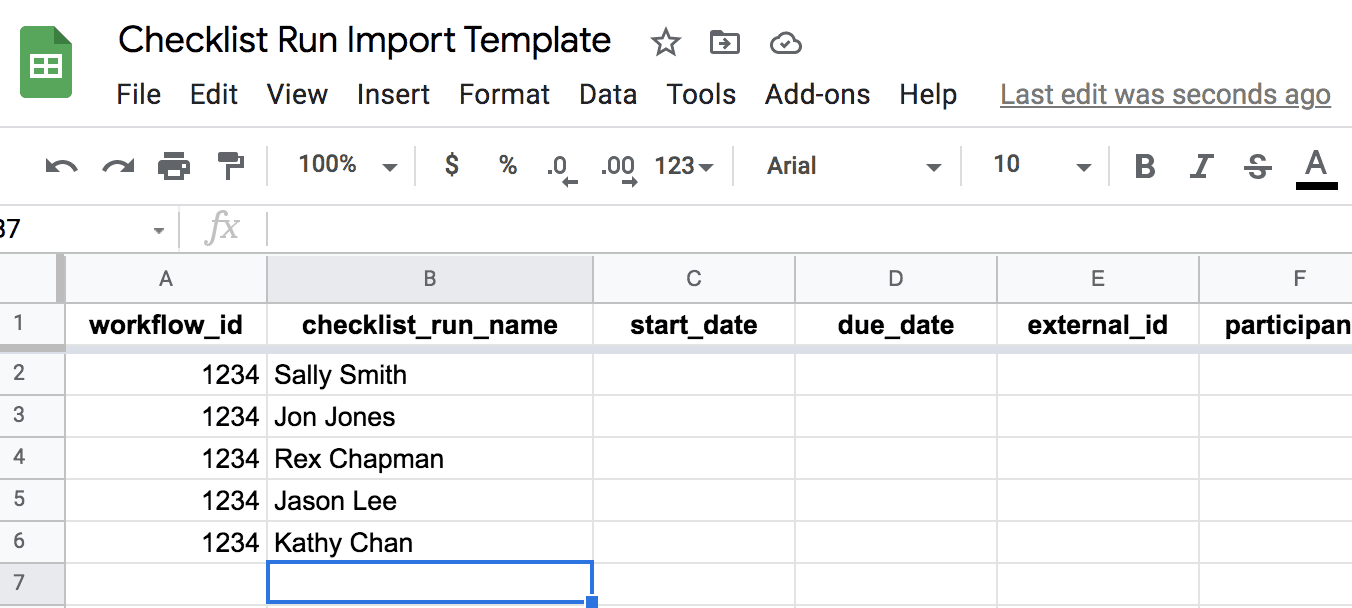Select row 7 header

coord(32,584)
